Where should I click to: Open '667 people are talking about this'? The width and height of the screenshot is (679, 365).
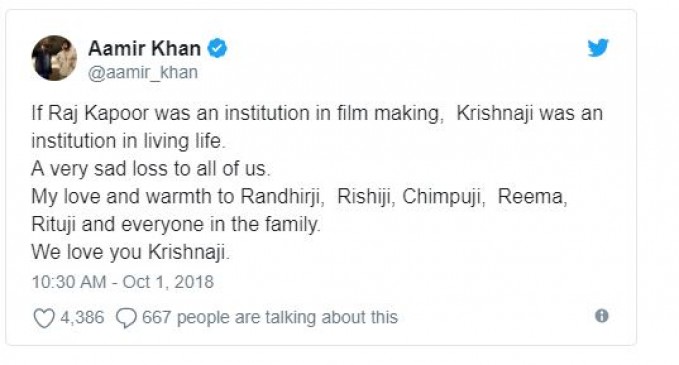(270, 317)
